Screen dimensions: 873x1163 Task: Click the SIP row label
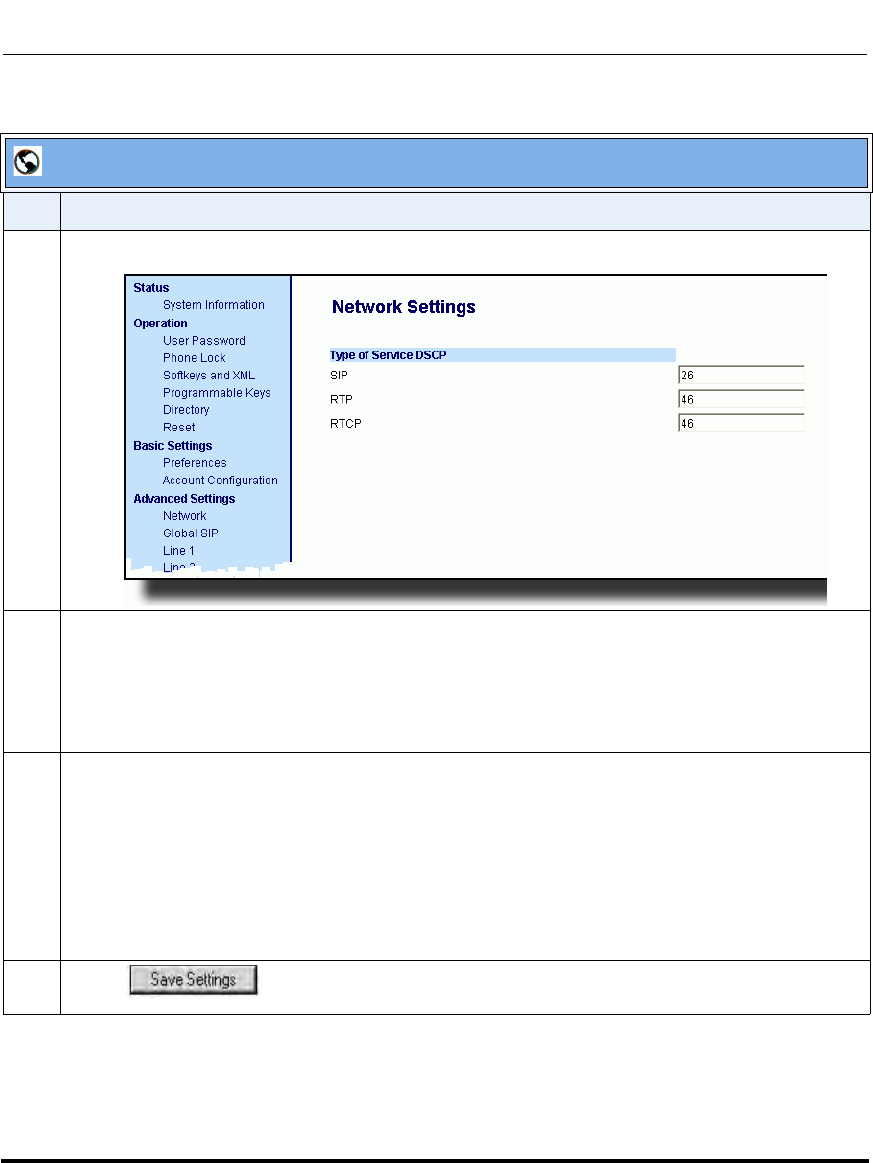tap(339, 375)
